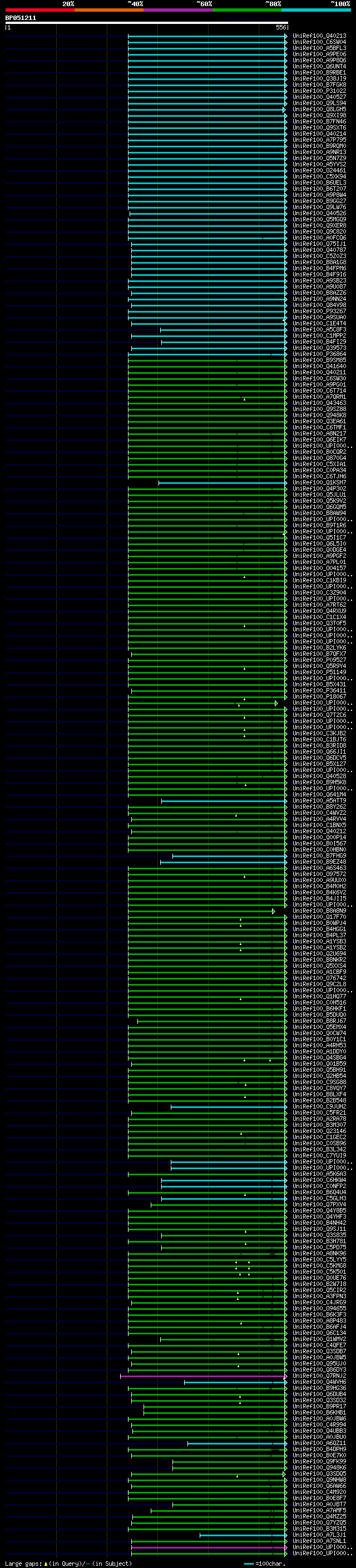The width and height of the screenshot is (356, 1568).
Task: Select hit label UniRef100_Q40528
Action: point(319,776)
